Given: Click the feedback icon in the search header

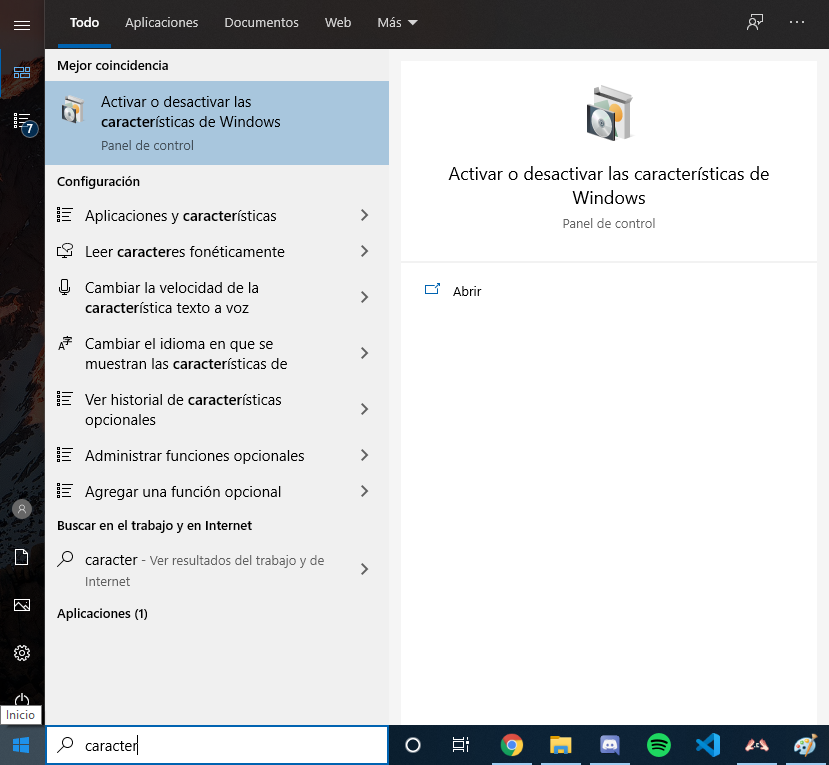Looking at the screenshot, I should [x=755, y=22].
